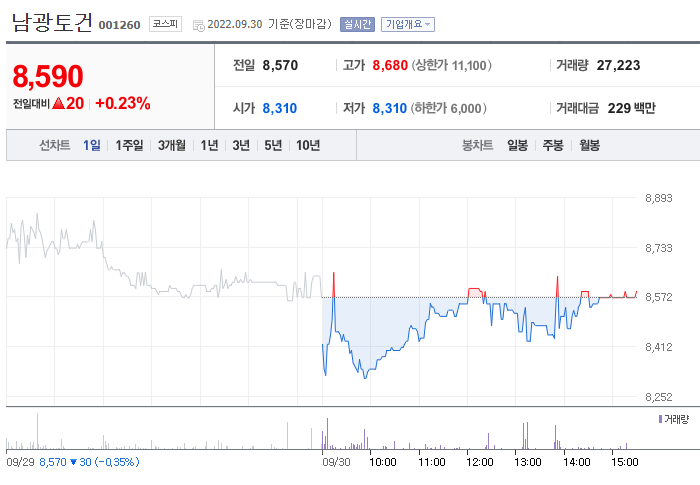
Task: Show the 1년 line chart
Action: point(209,145)
